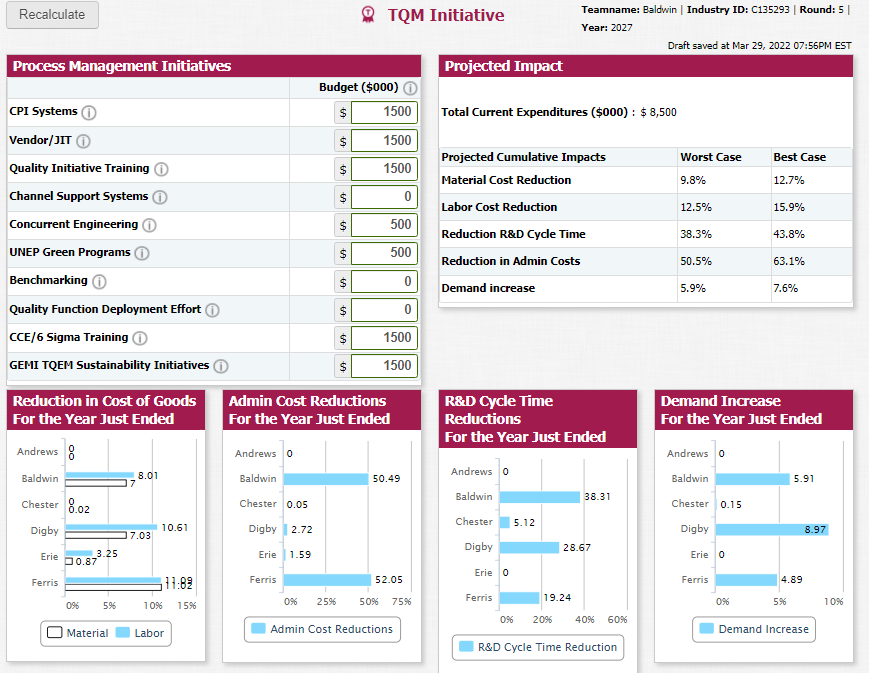Open the UNEP Green Programs info icon
The height and width of the screenshot is (673, 869).
tap(142, 253)
